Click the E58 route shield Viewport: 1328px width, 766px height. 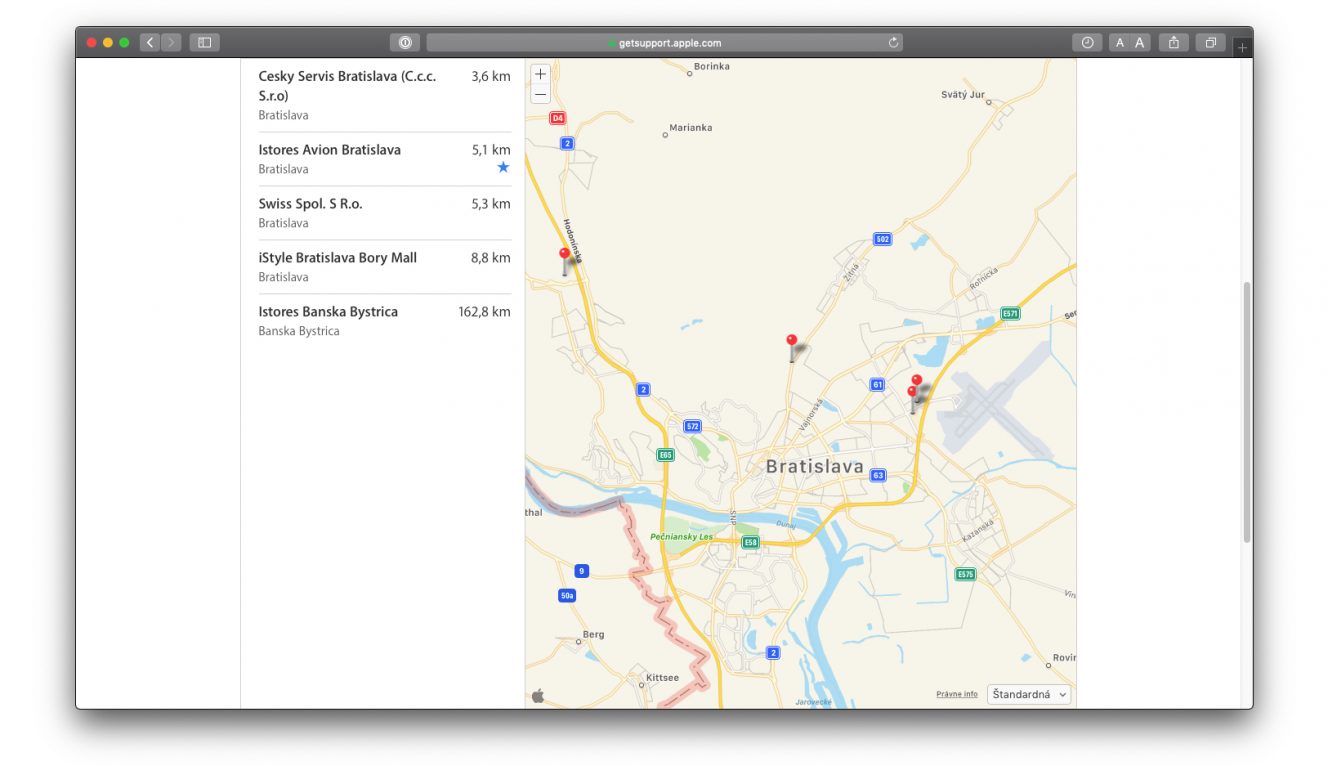click(750, 542)
